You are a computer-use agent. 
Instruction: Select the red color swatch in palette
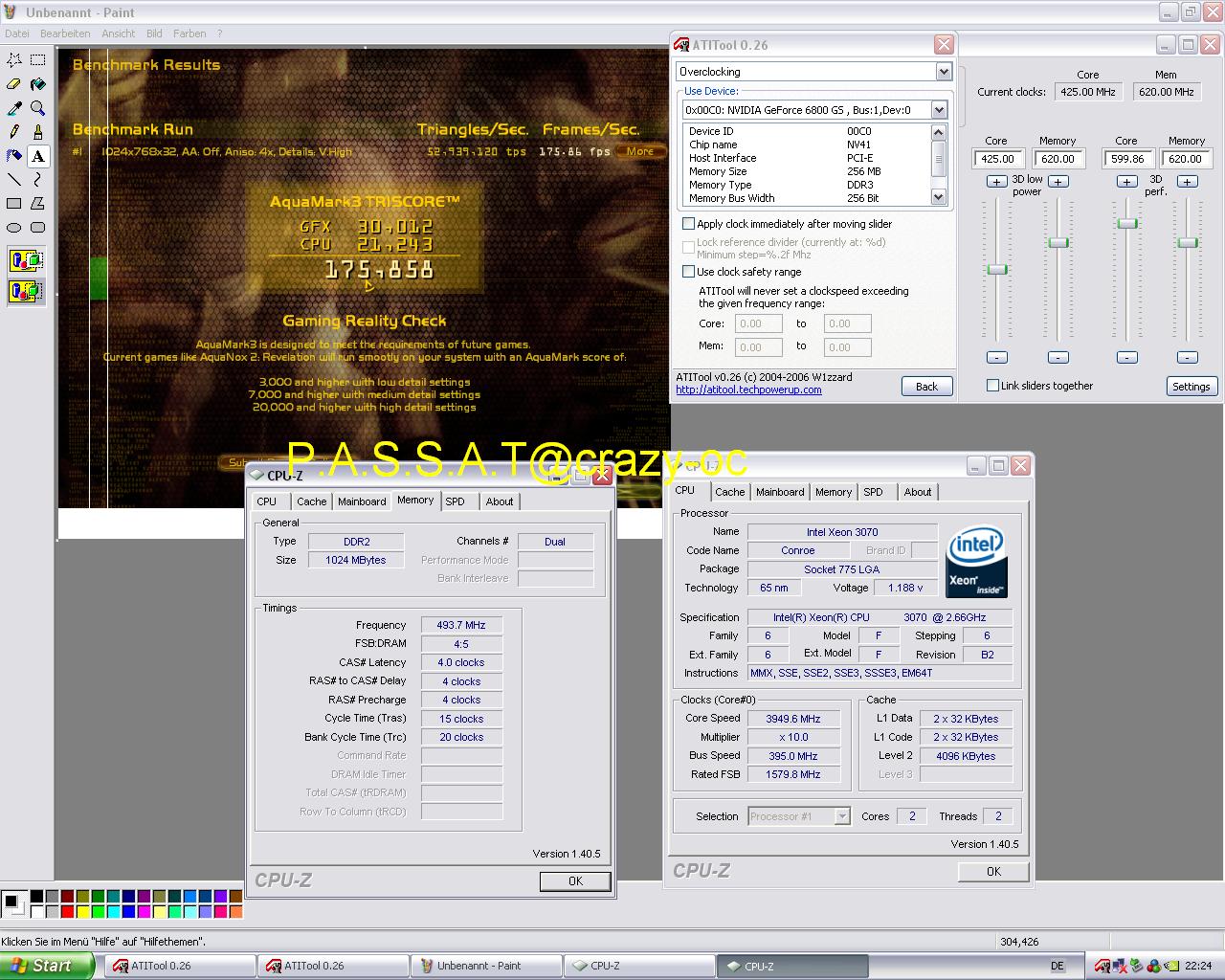[x=67, y=910]
